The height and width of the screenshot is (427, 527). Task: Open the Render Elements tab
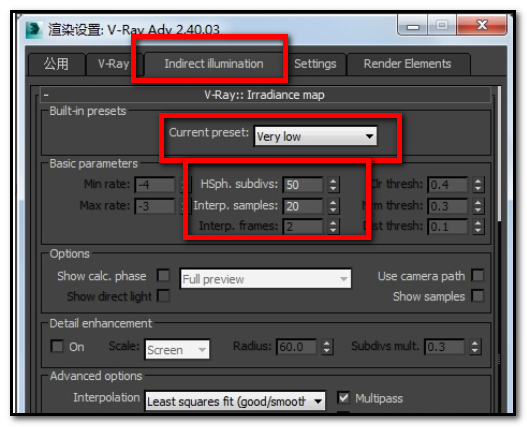coord(407,64)
